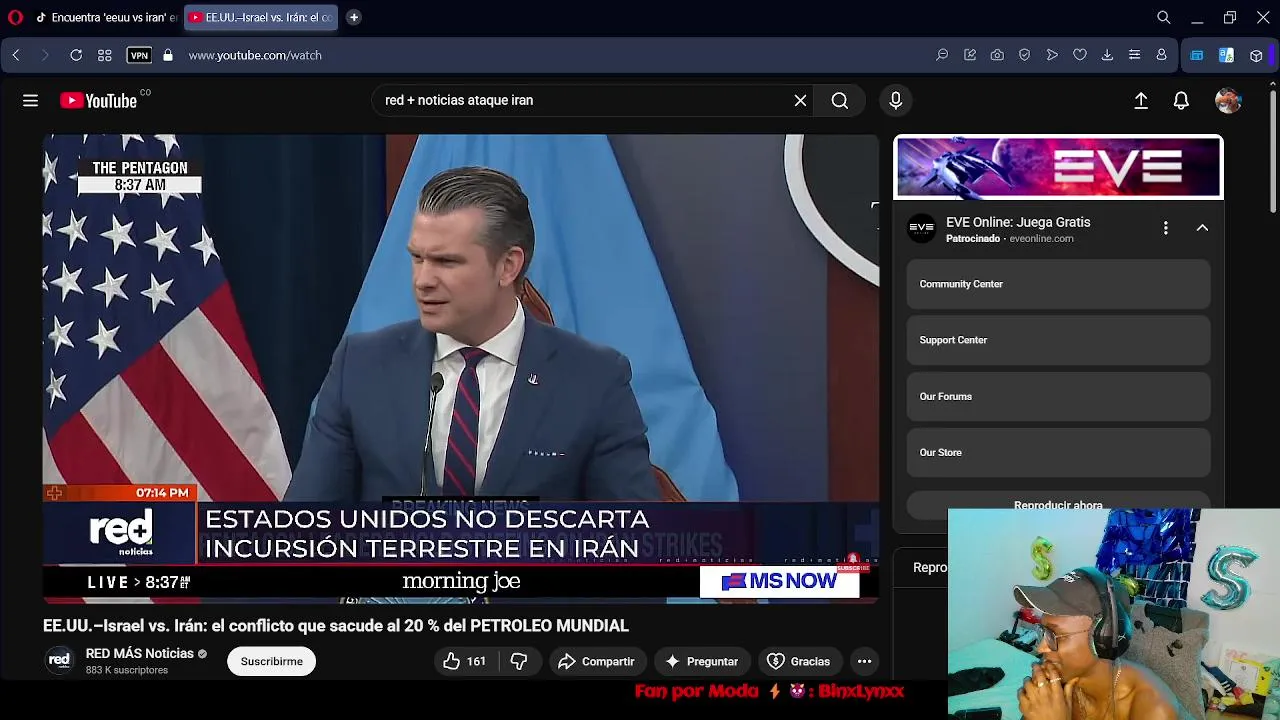Open the YouTube hamburger guide menu
1280x720 pixels.
tap(30, 100)
